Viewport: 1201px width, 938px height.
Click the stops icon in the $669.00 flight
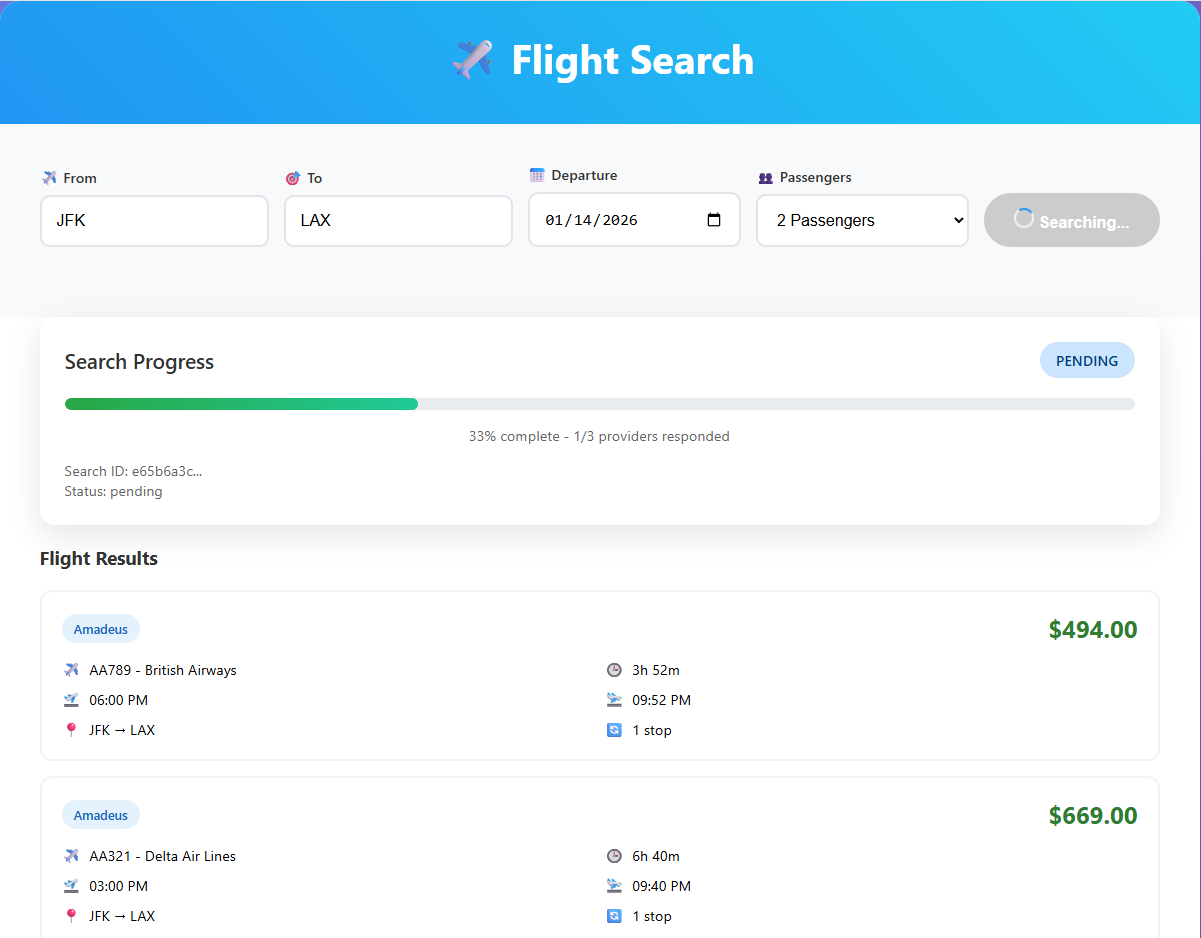pyautogui.click(x=614, y=916)
